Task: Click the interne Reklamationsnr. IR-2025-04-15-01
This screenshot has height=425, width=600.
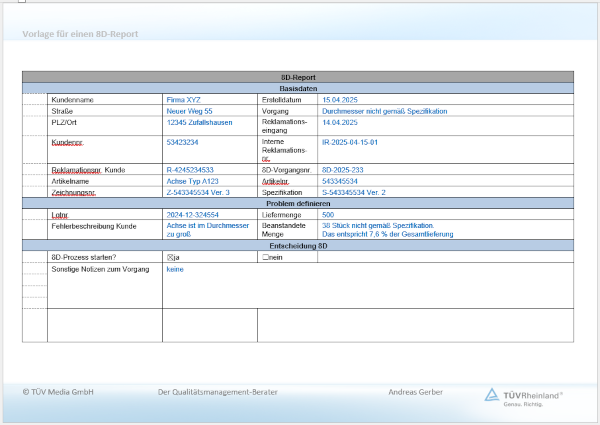Action: pos(349,142)
